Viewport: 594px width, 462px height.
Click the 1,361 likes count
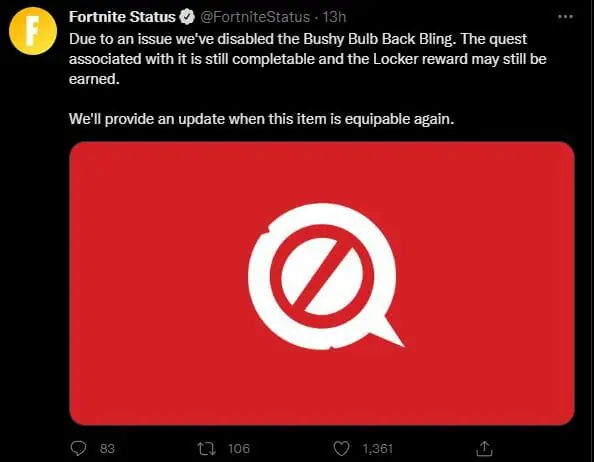[x=378, y=449]
